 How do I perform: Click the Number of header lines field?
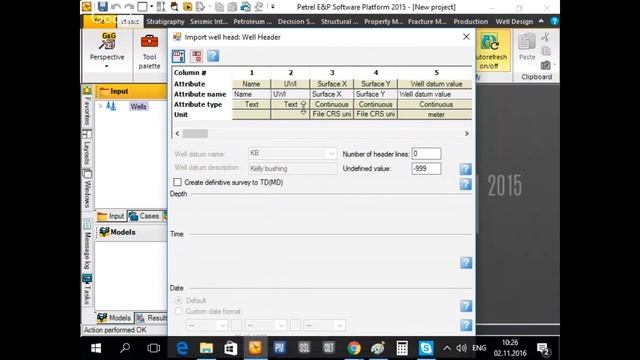click(426, 153)
